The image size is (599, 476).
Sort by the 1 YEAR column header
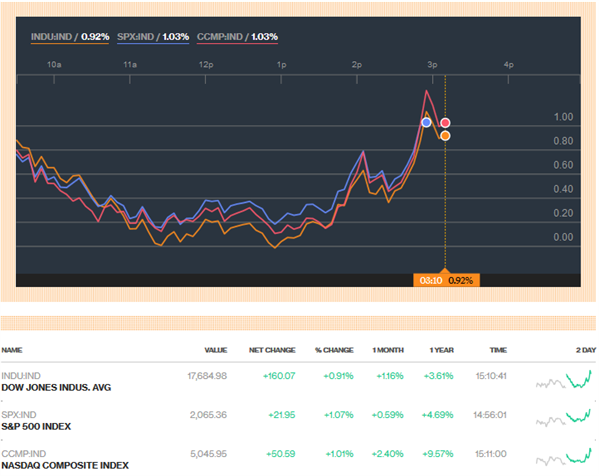tap(442, 350)
